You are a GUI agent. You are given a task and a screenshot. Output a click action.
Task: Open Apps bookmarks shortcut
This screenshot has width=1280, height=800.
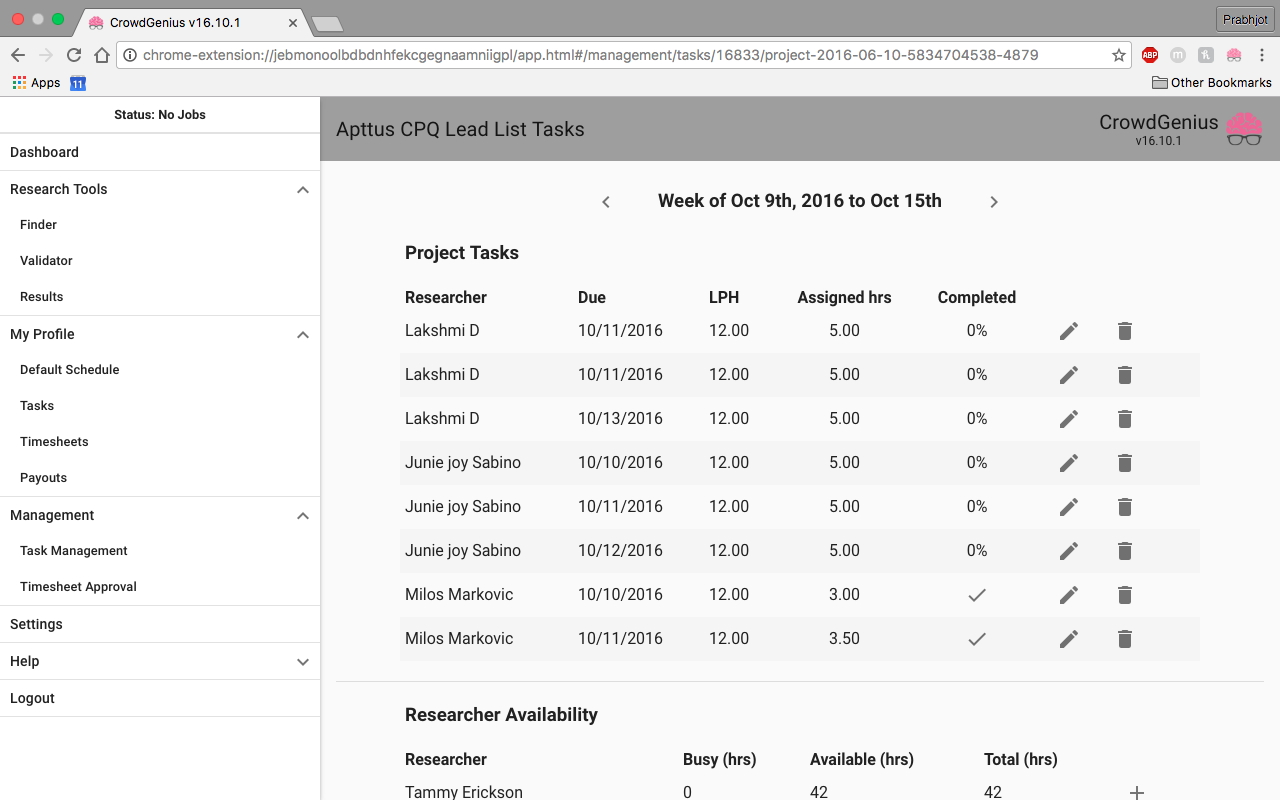(36, 83)
